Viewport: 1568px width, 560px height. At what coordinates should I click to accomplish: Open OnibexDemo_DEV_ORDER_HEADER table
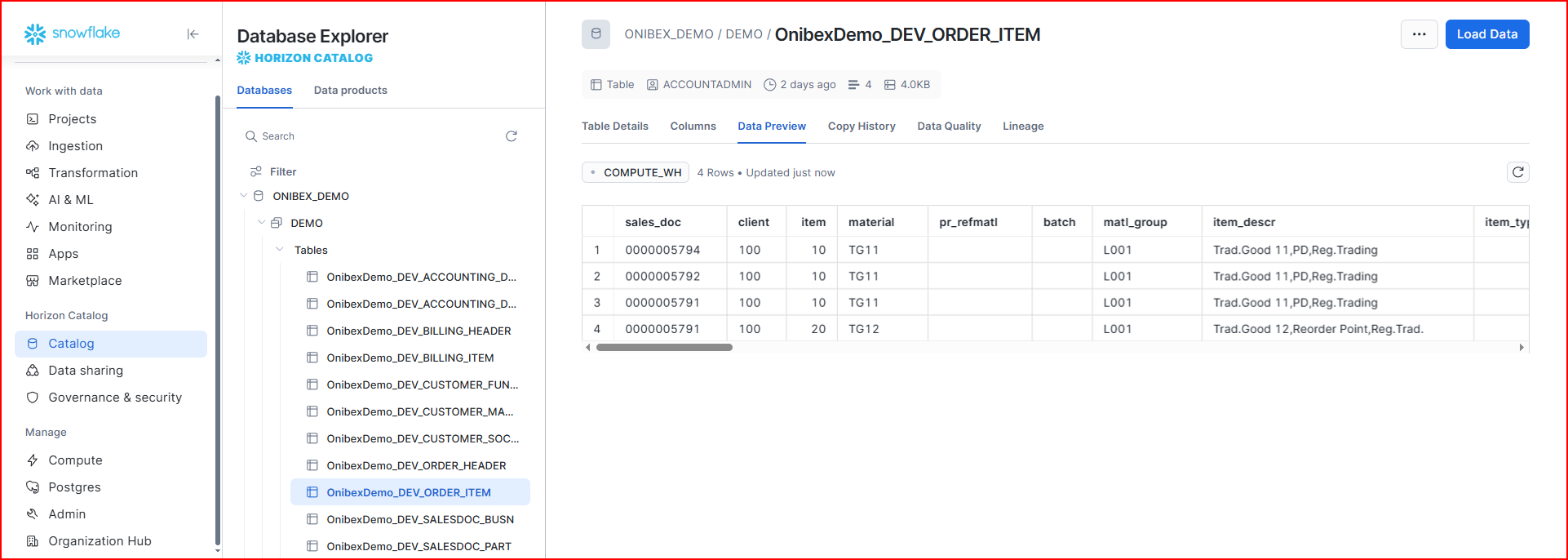(410, 465)
